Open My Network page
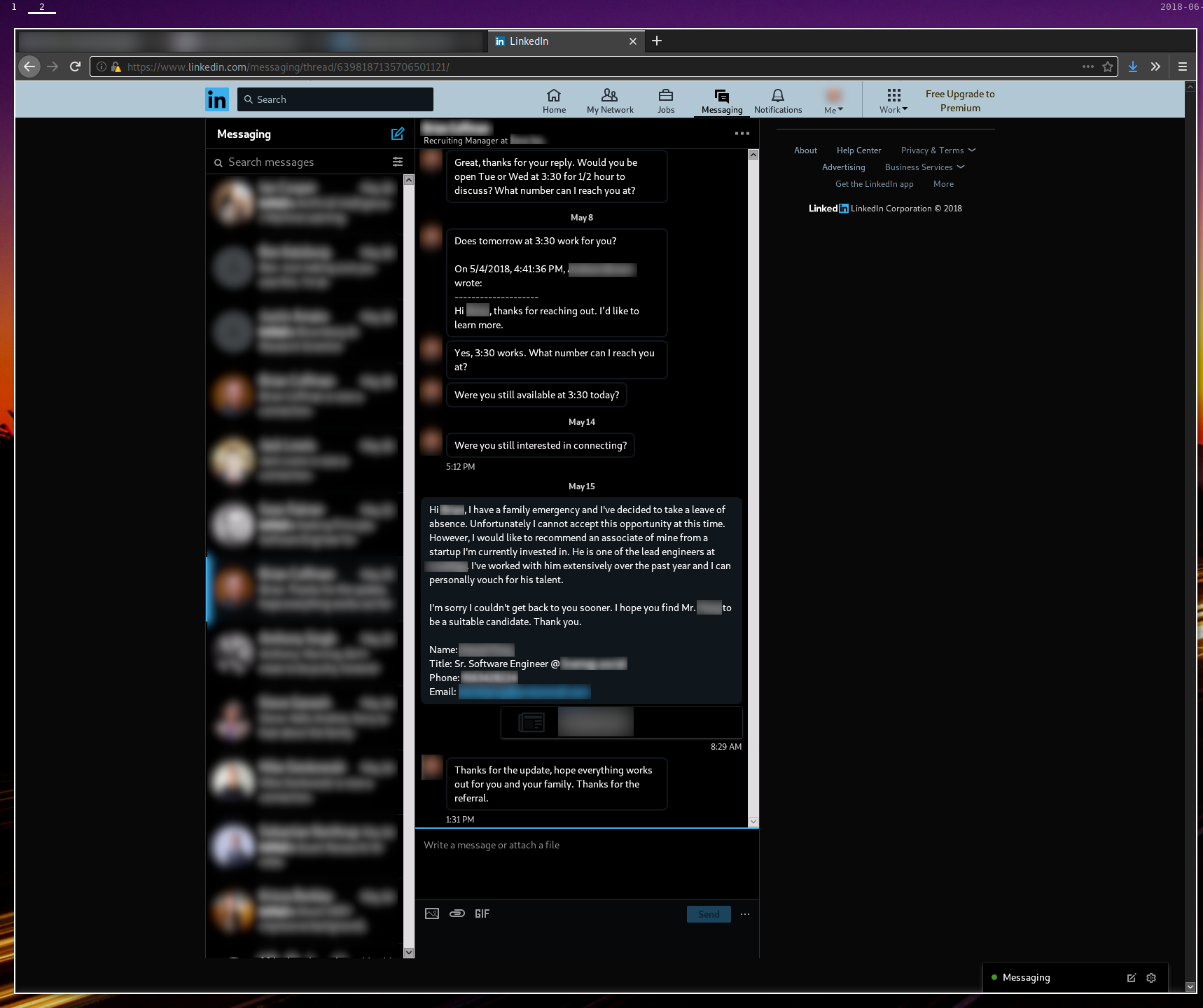 [610, 100]
